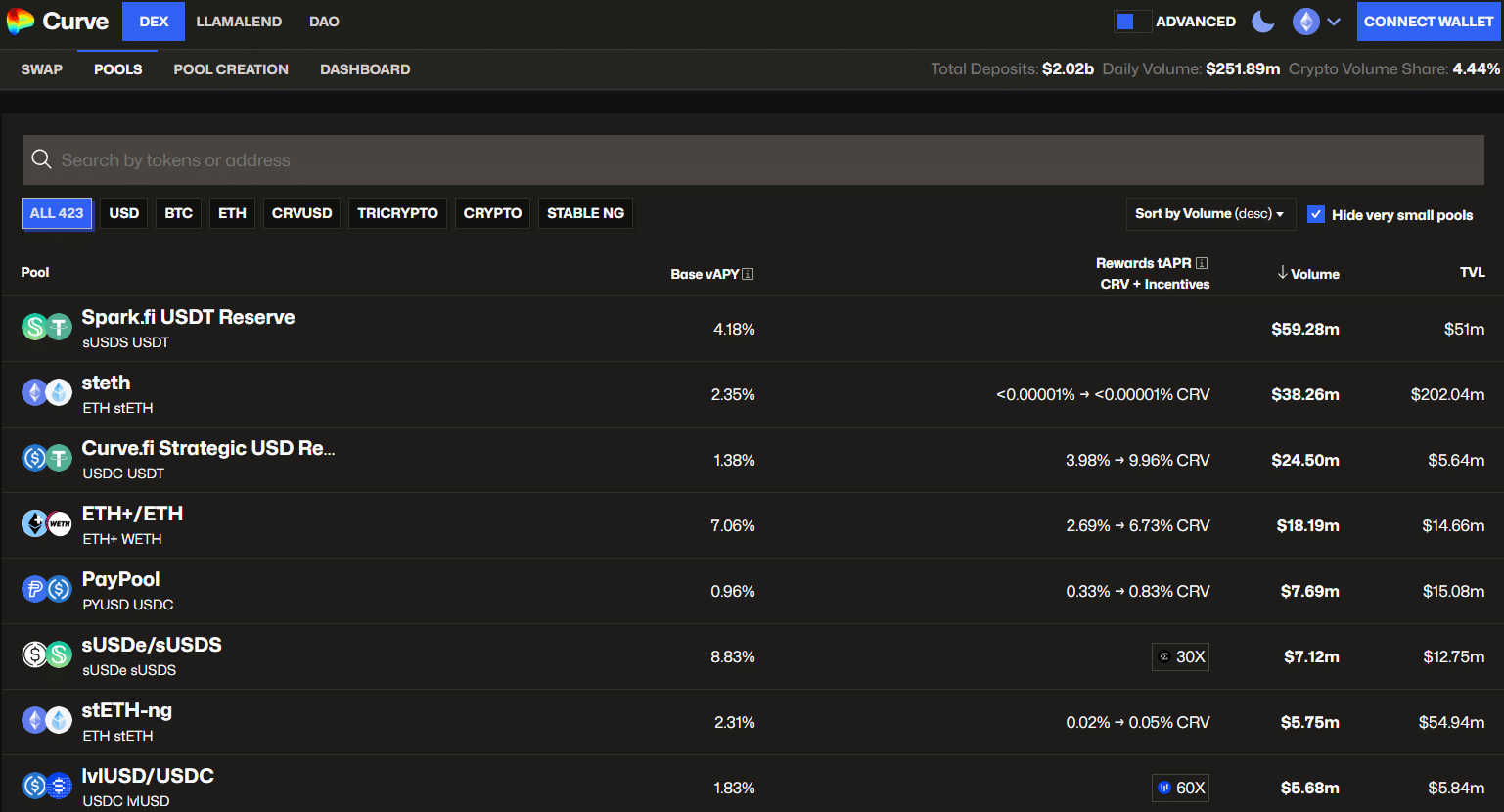Select the ALL 423 filter
The width and height of the screenshot is (1504, 812).
(x=57, y=213)
